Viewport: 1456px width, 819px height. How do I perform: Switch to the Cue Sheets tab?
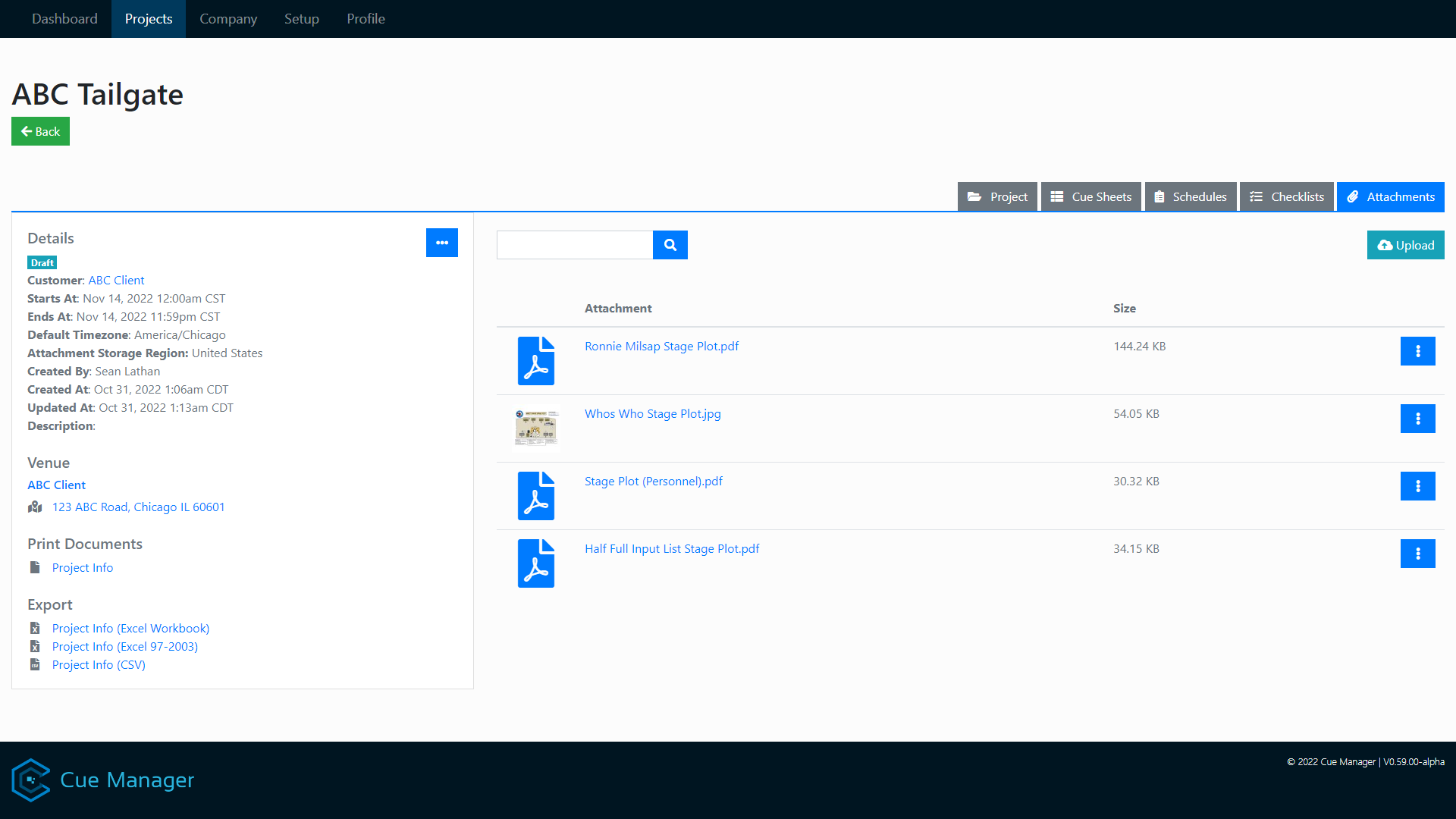coord(1090,196)
